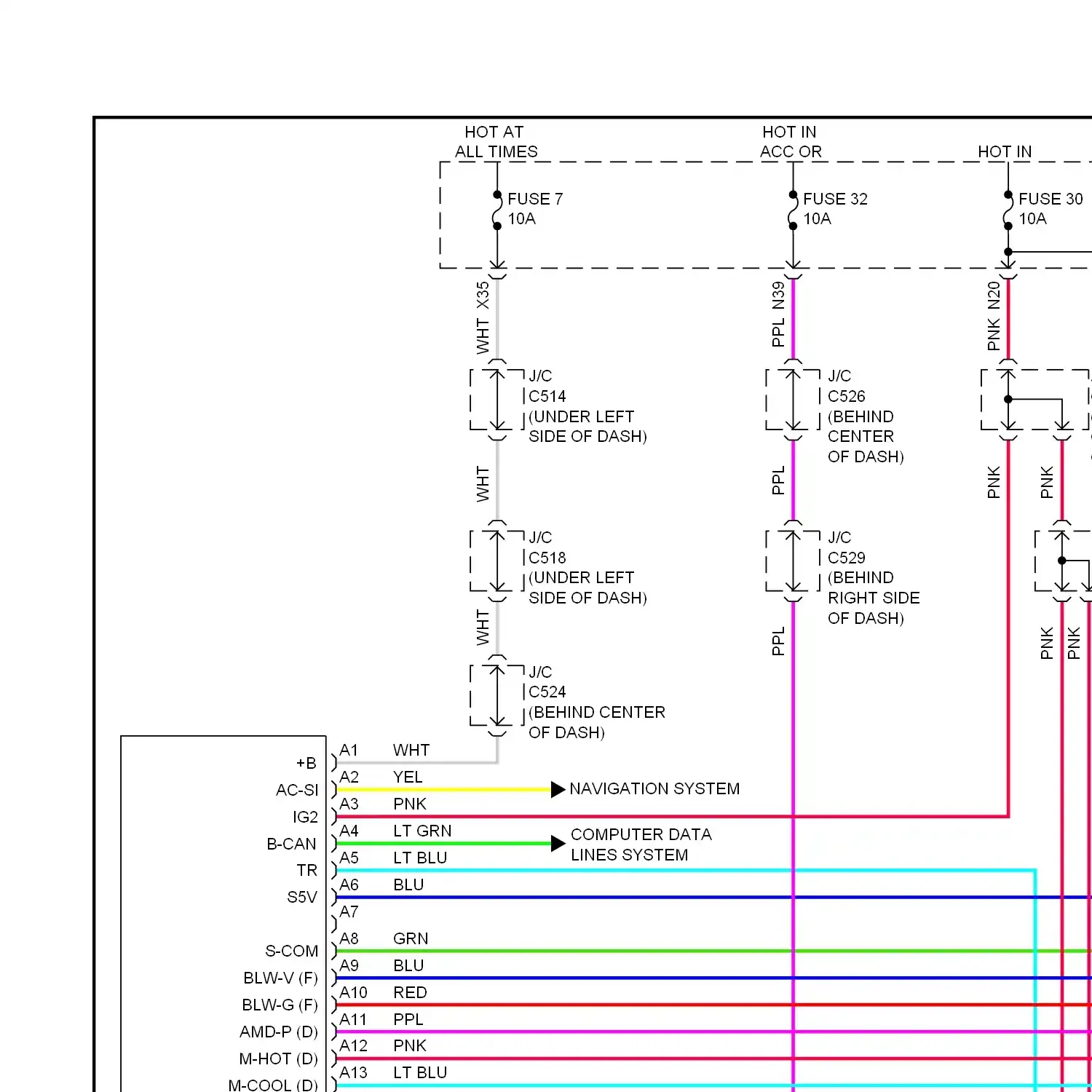Click the M-COOL (D) terminal name

click(x=273, y=1085)
